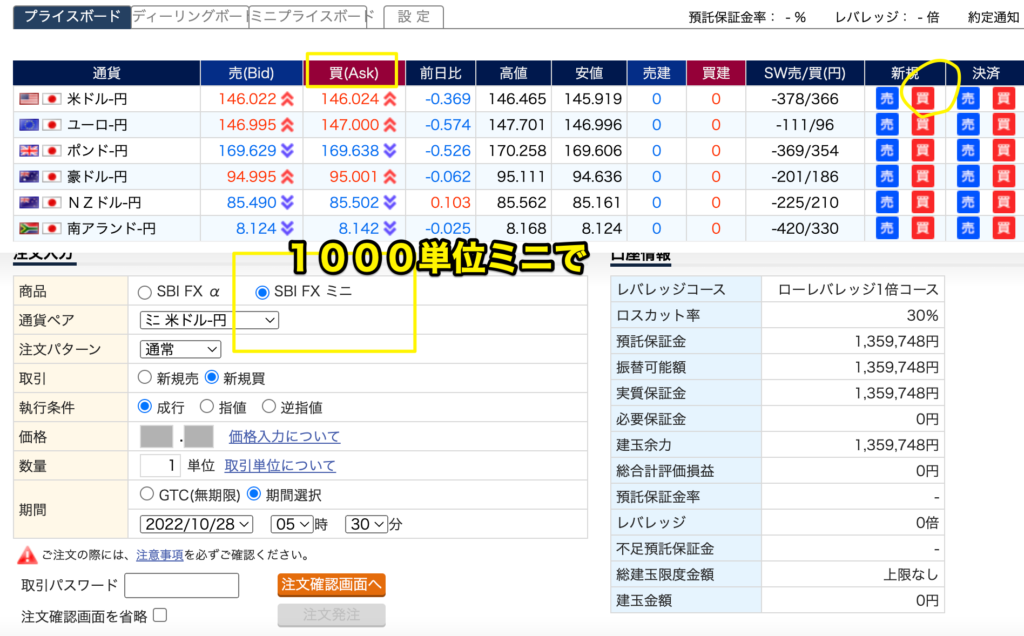Screen dimensions: 1024x636
Task: Click ポンド-円 bid price 169.629
Action: [248, 151]
